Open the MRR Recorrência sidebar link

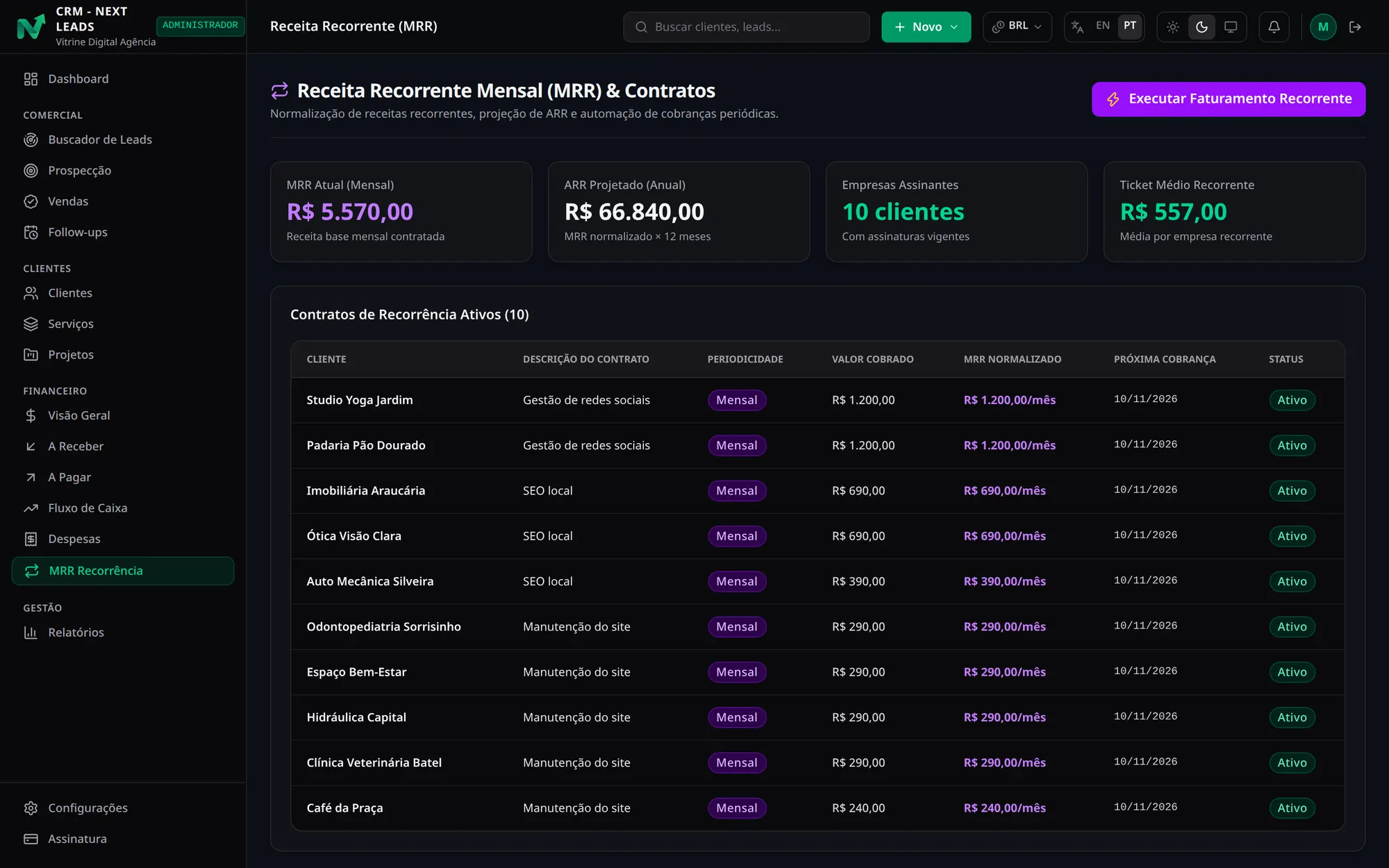point(123,571)
